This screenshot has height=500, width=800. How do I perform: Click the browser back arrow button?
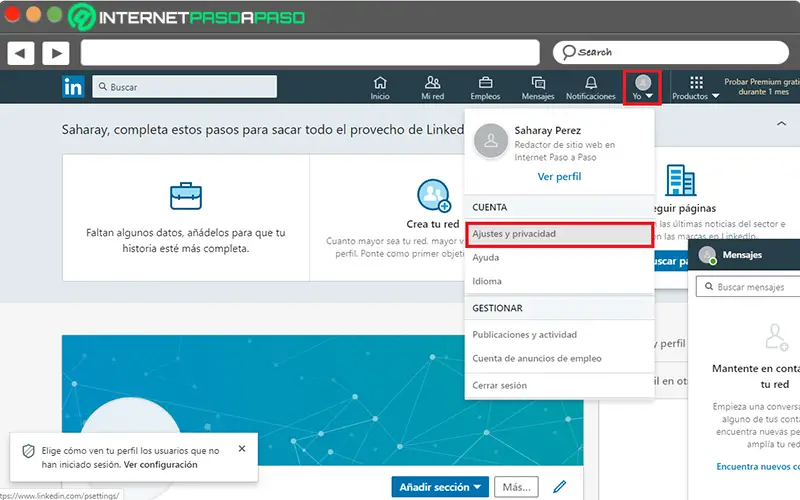(21, 53)
